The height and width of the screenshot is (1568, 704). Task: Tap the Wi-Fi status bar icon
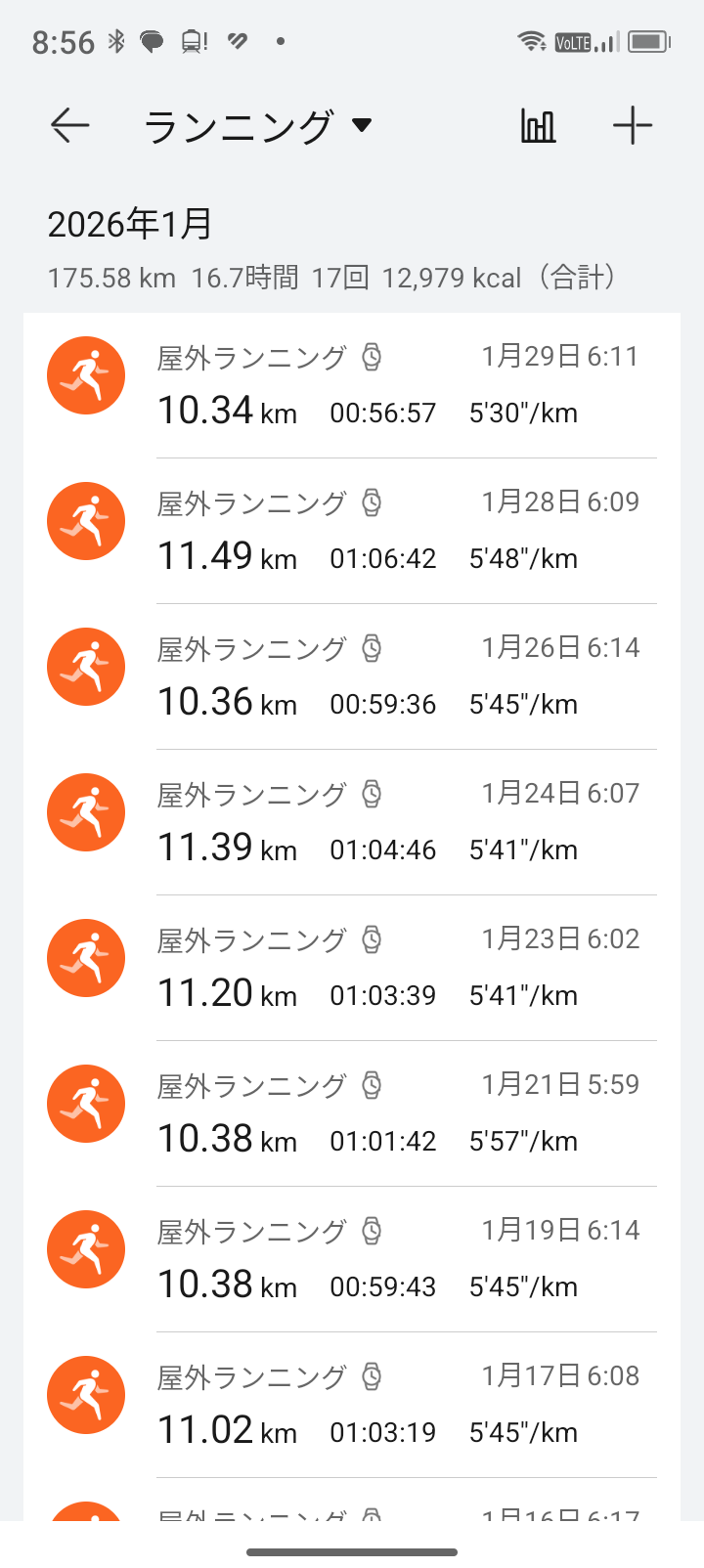532,41
